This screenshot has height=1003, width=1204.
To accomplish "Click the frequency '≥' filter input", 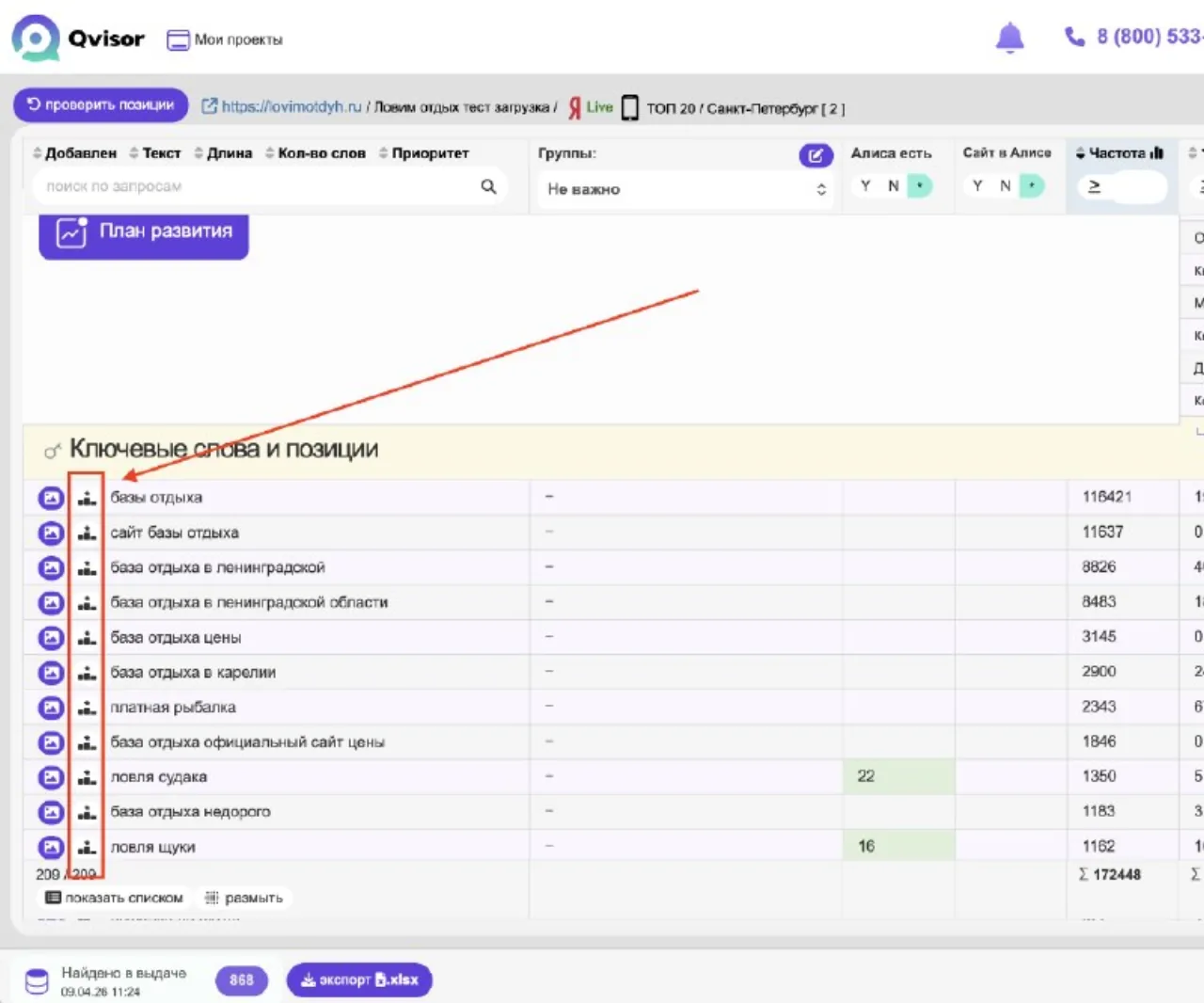I will pyautogui.click(x=1121, y=186).
